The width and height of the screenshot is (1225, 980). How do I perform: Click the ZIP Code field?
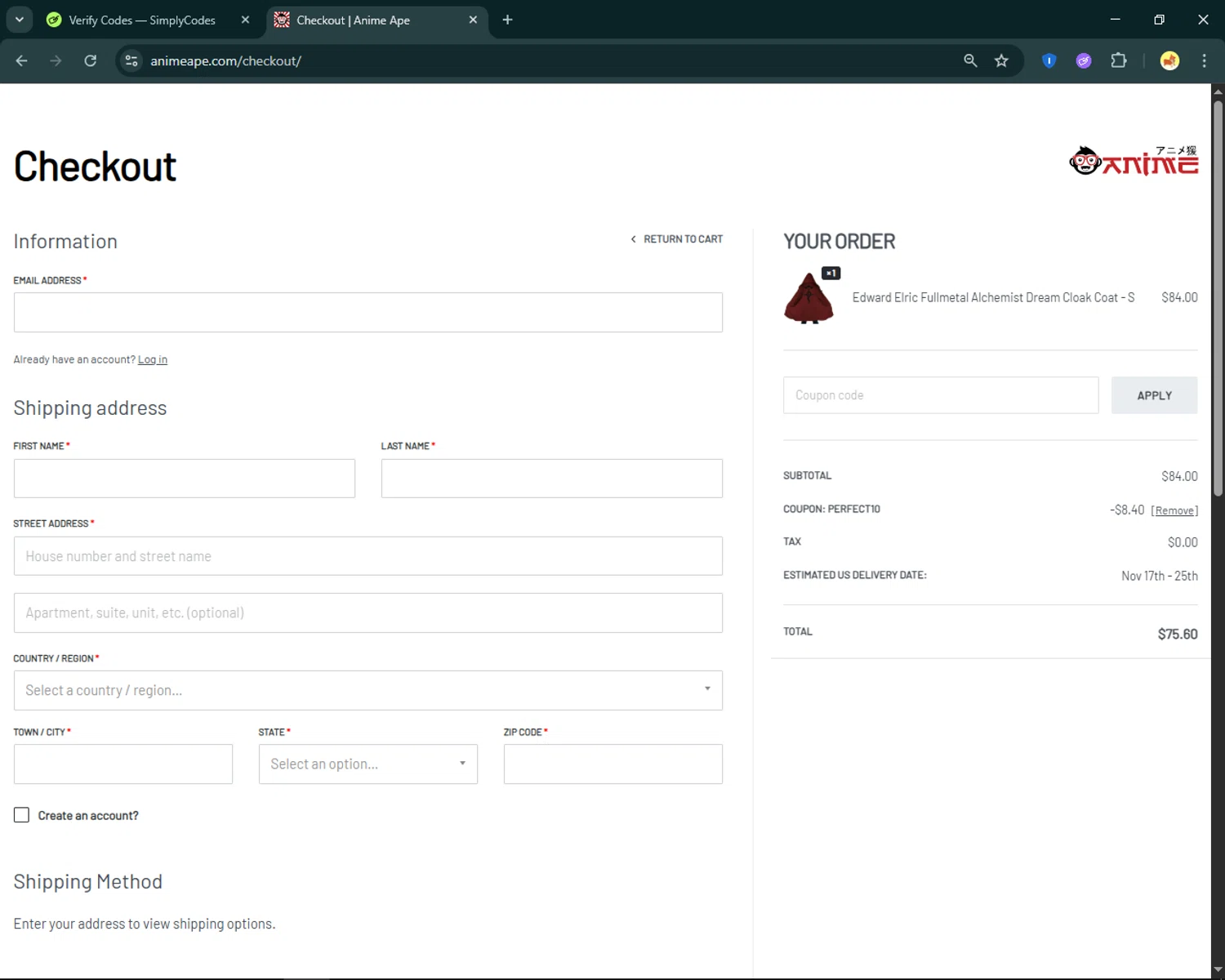(613, 764)
